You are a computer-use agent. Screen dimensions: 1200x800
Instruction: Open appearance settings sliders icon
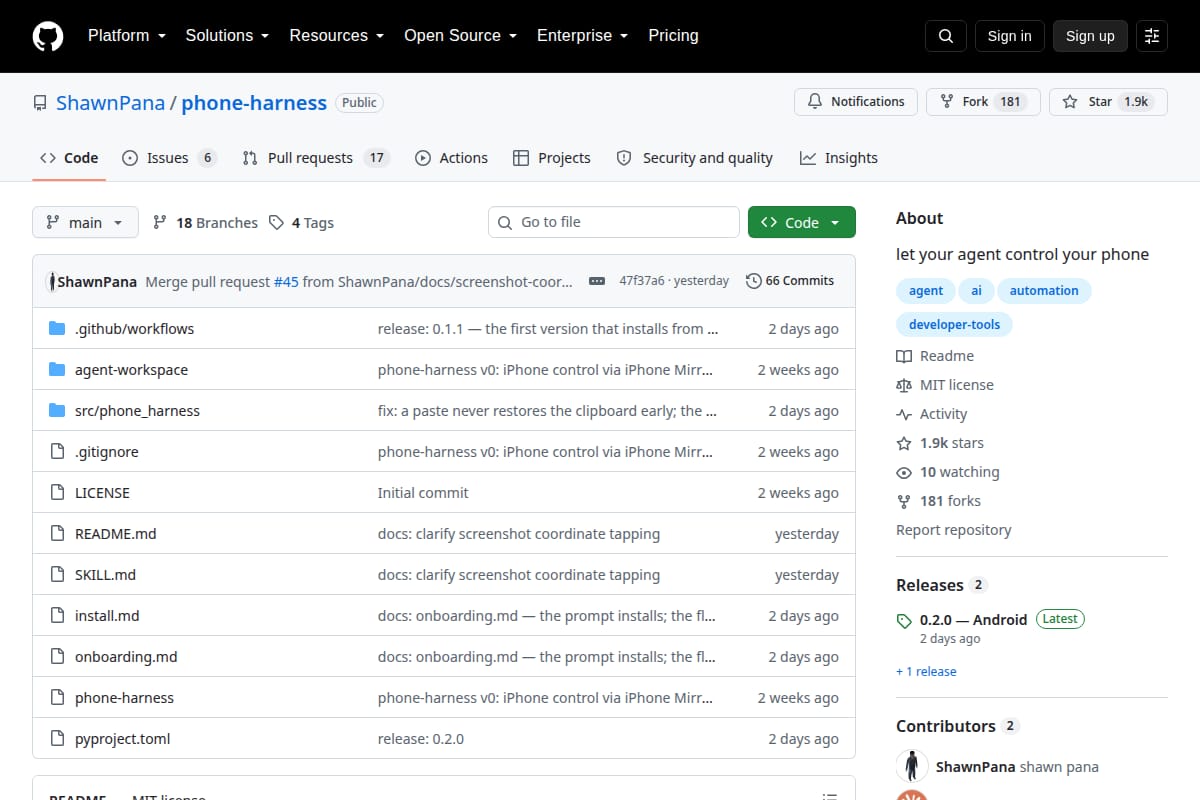[1152, 36]
